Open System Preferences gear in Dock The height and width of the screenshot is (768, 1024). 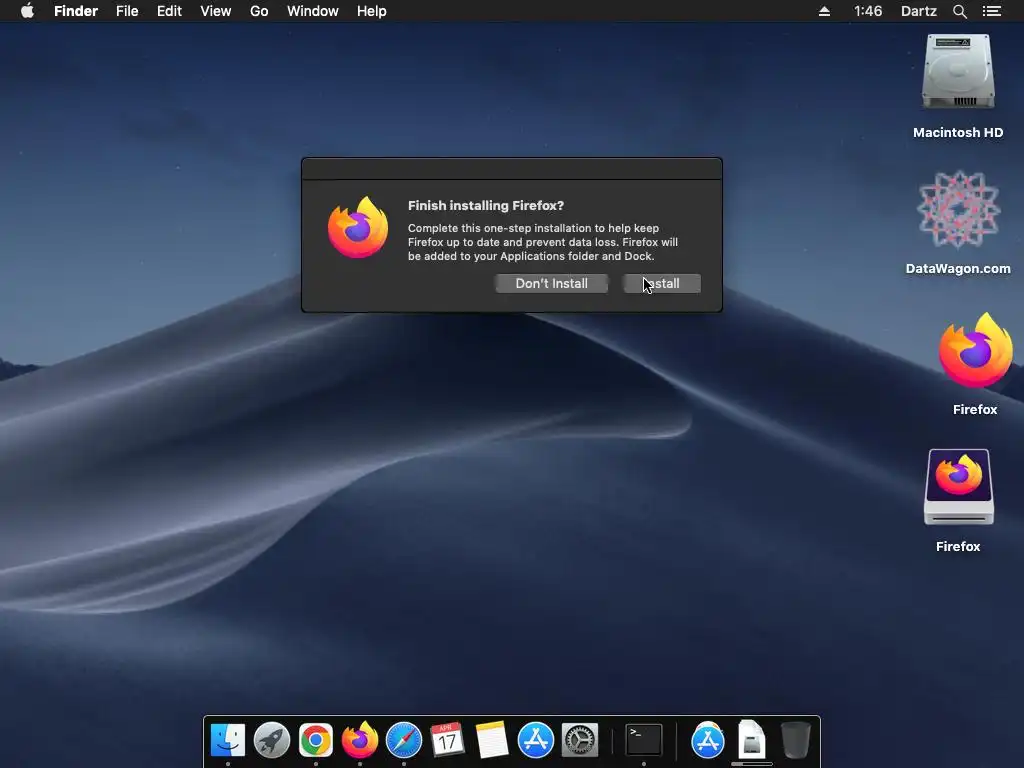[x=580, y=740]
